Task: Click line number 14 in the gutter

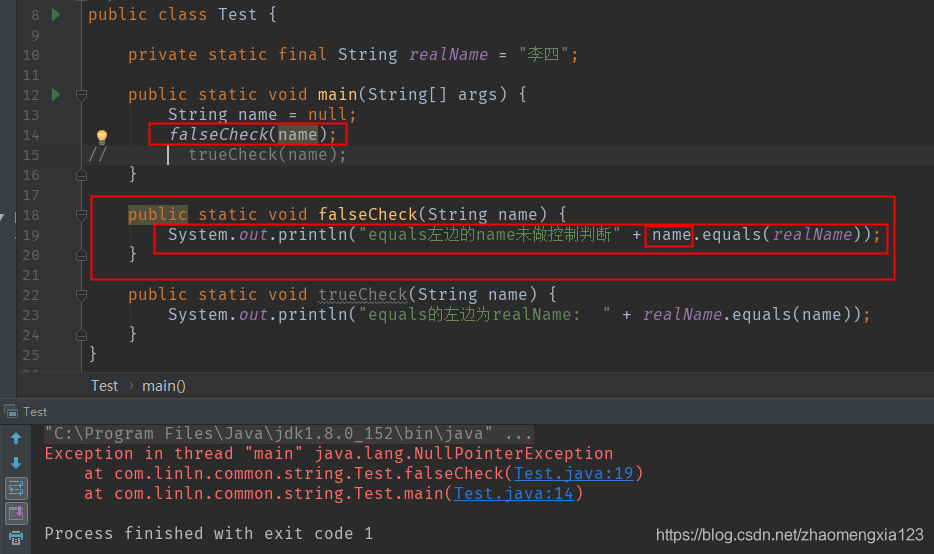Action: (x=31, y=135)
